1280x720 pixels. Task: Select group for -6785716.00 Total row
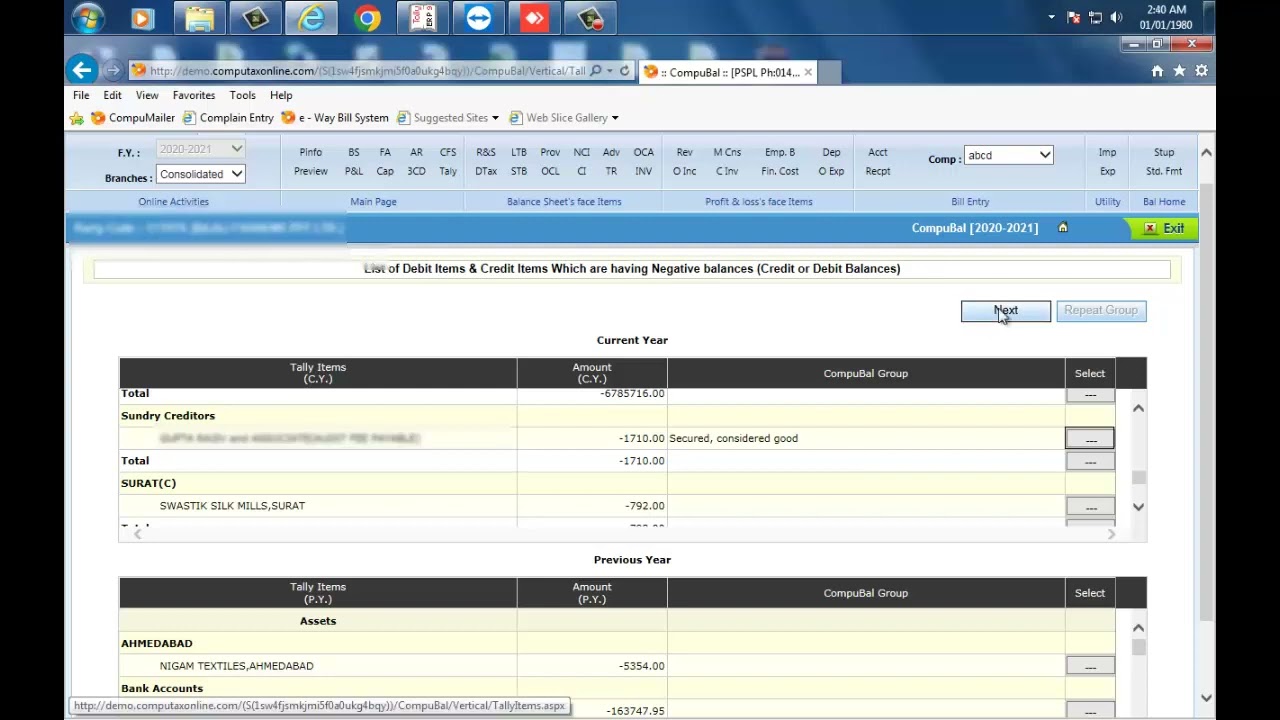pos(1090,394)
